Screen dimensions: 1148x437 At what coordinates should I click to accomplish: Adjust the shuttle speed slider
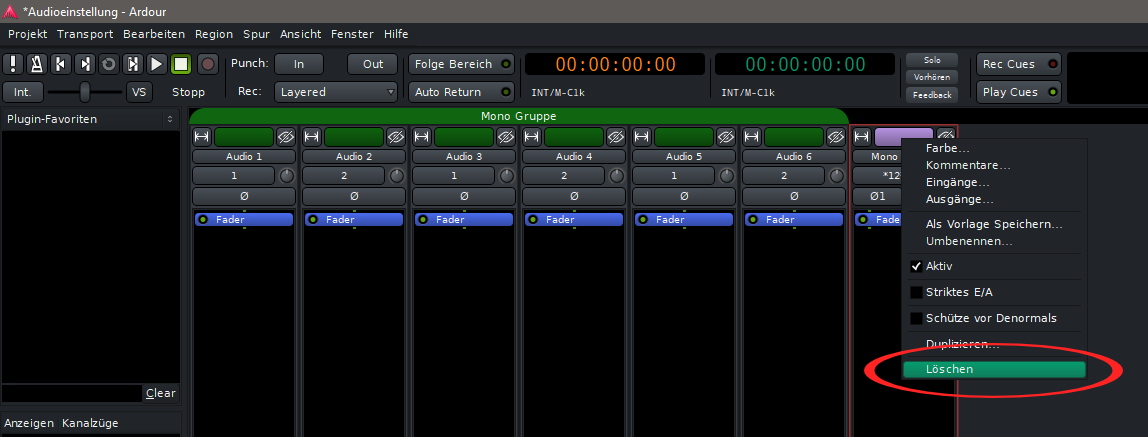click(85, 92)
